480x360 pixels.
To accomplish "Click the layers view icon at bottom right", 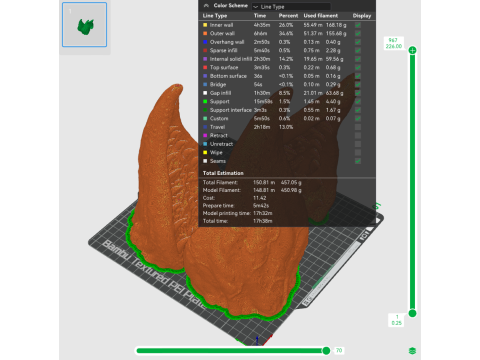I will tap(412, 351).
